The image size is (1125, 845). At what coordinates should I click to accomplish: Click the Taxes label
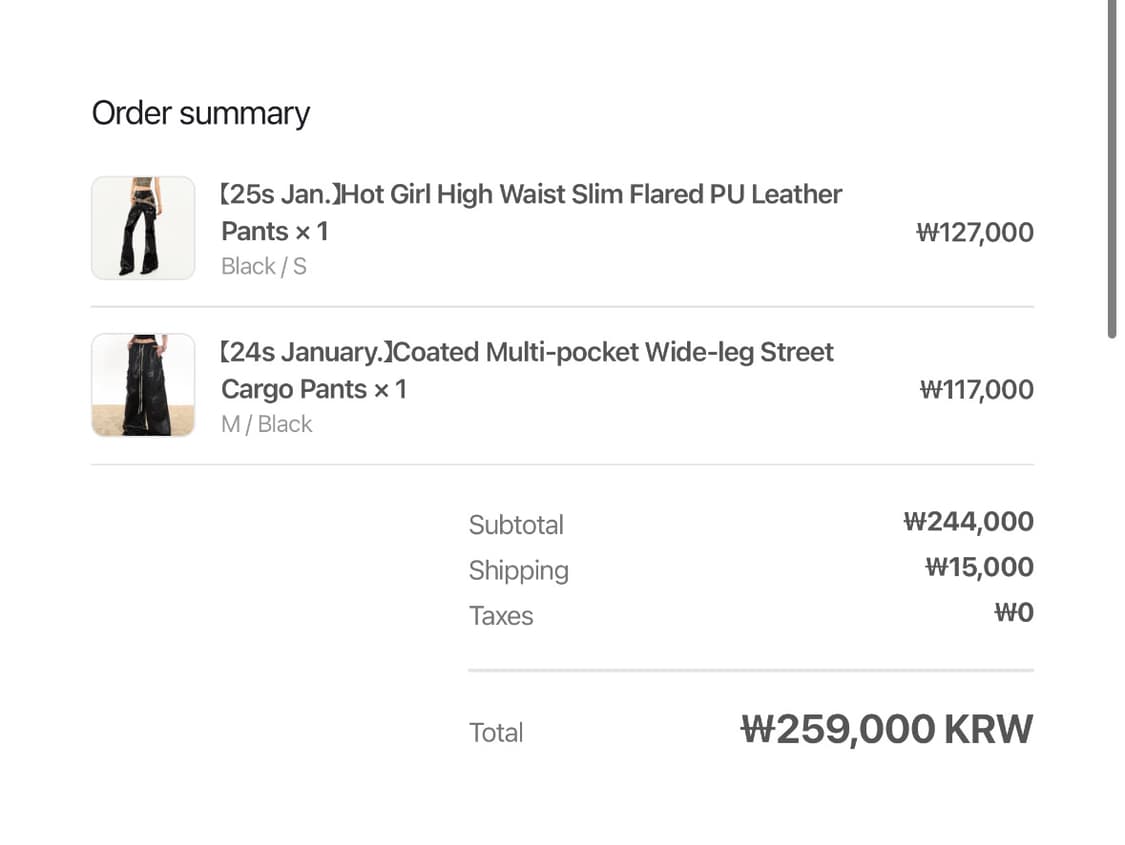[x=501, y=616]
